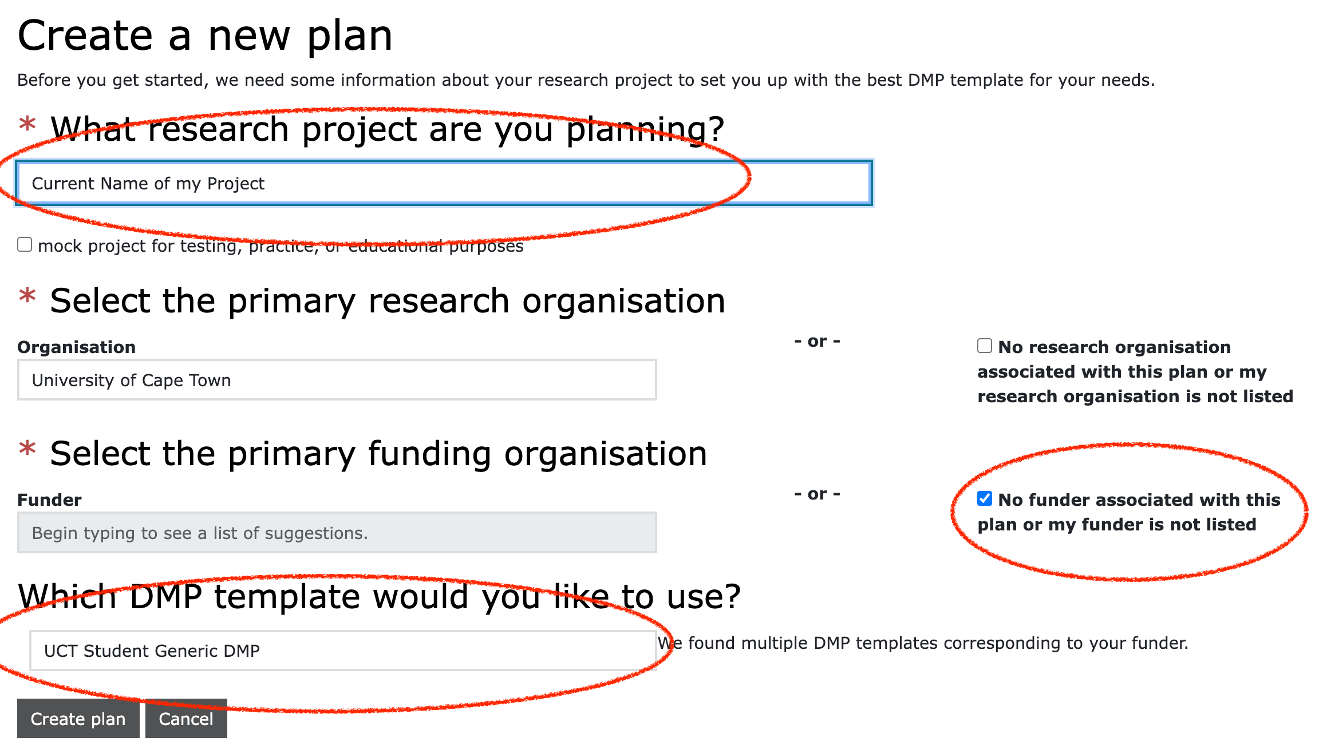Click the 'What research project are you planning?' heading
1320x754 pixels.
click(387, 129)
